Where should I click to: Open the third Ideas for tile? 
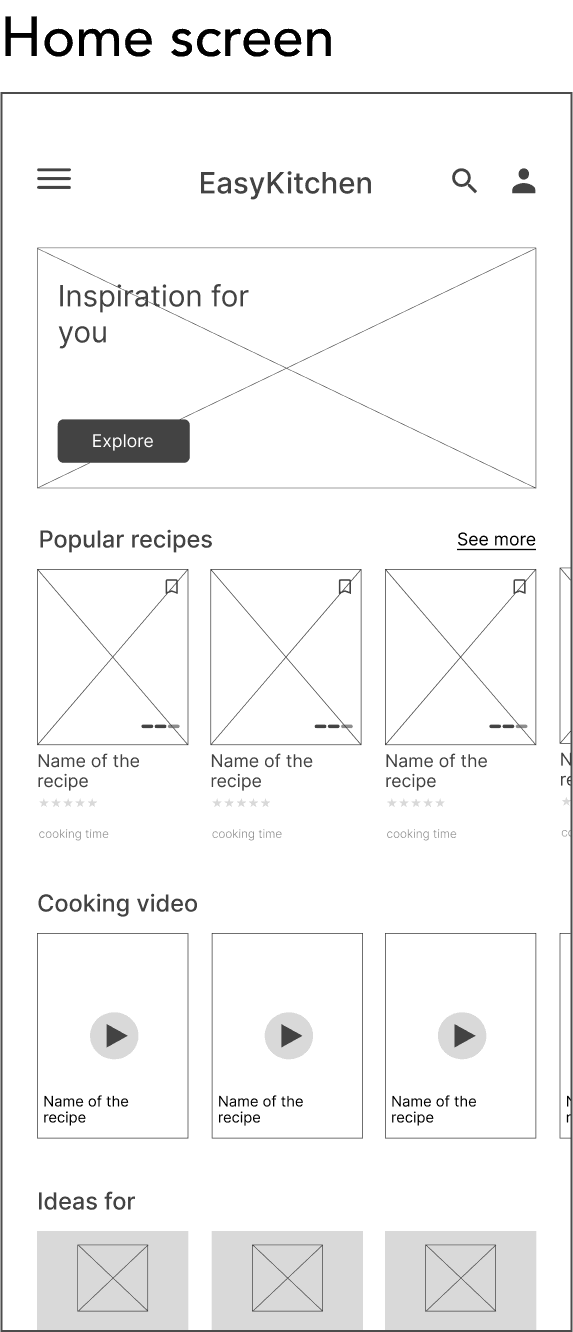point(460,1280)
